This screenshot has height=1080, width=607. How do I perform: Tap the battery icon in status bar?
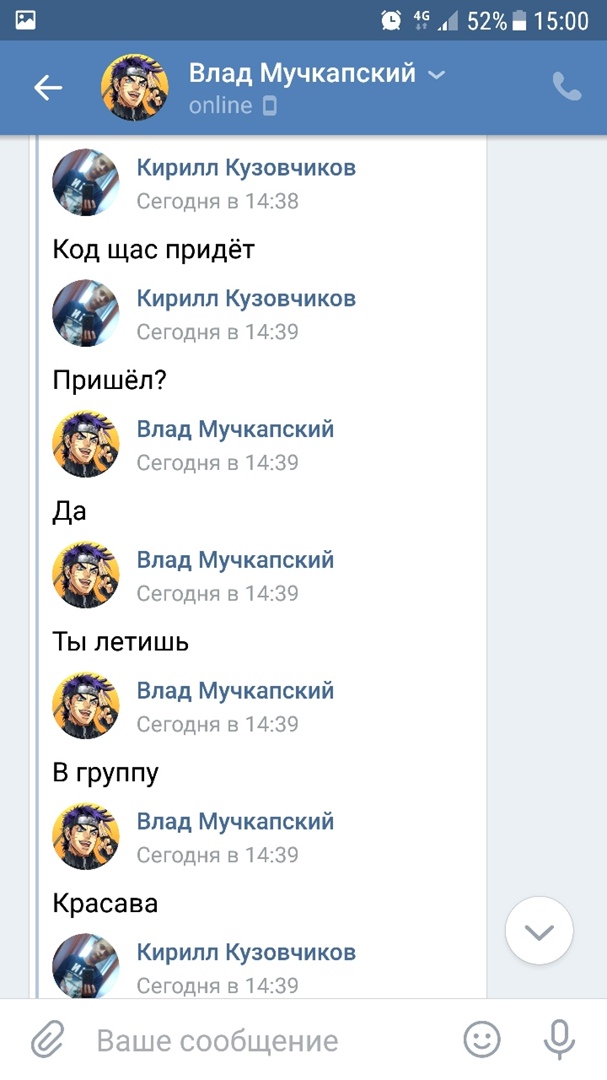[519, 20]
